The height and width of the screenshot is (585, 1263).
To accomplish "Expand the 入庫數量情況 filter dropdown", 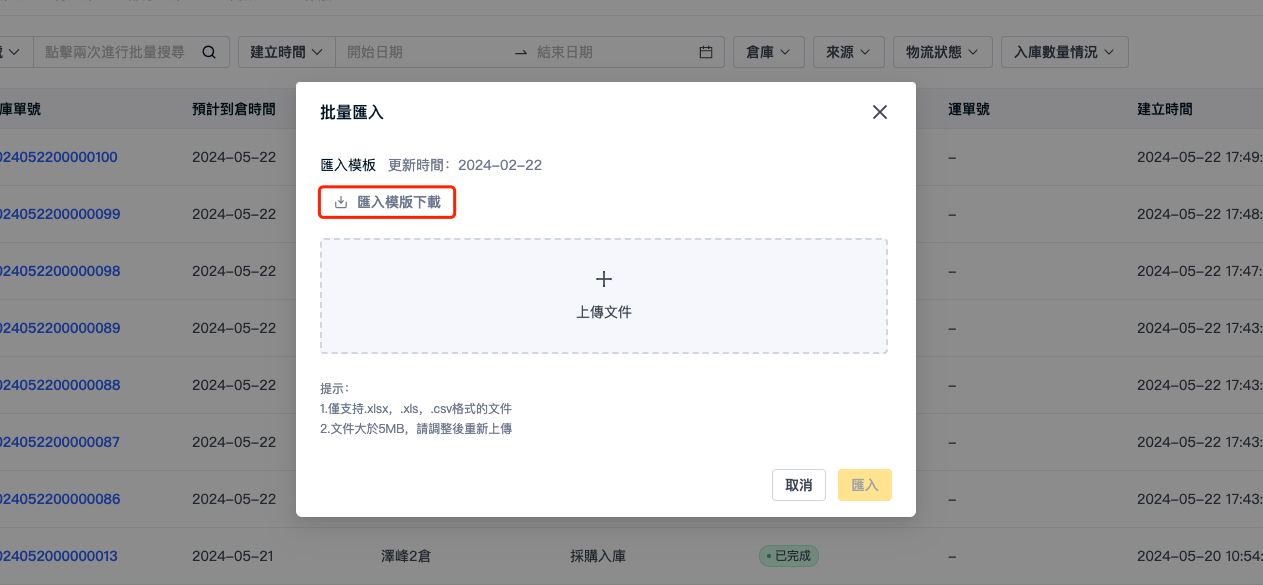I will [1065, 52].
